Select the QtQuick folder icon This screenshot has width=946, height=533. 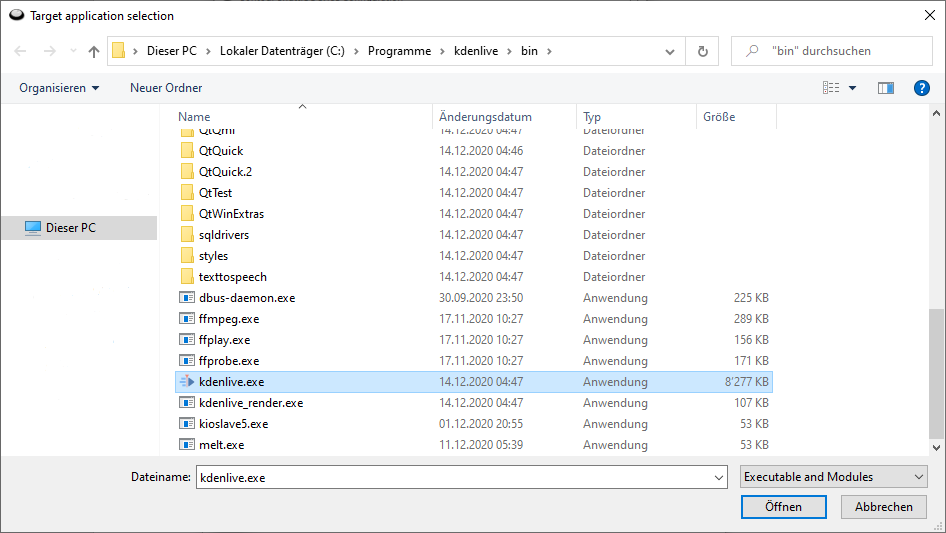click(x=187, y=150)
